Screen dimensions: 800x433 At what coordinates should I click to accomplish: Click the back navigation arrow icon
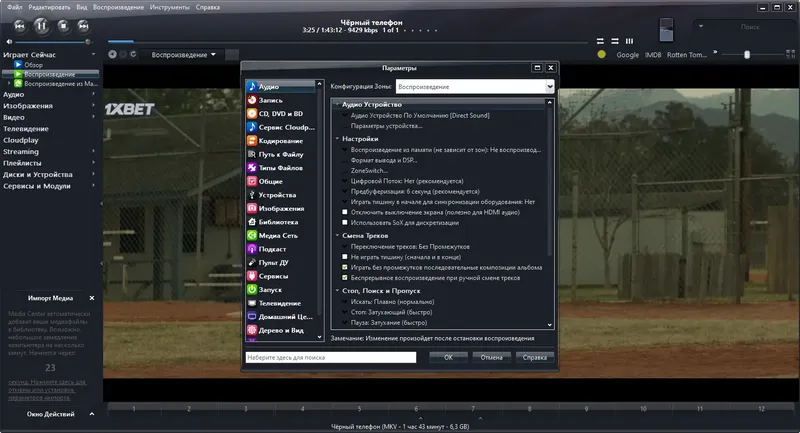tap(112, 54)
